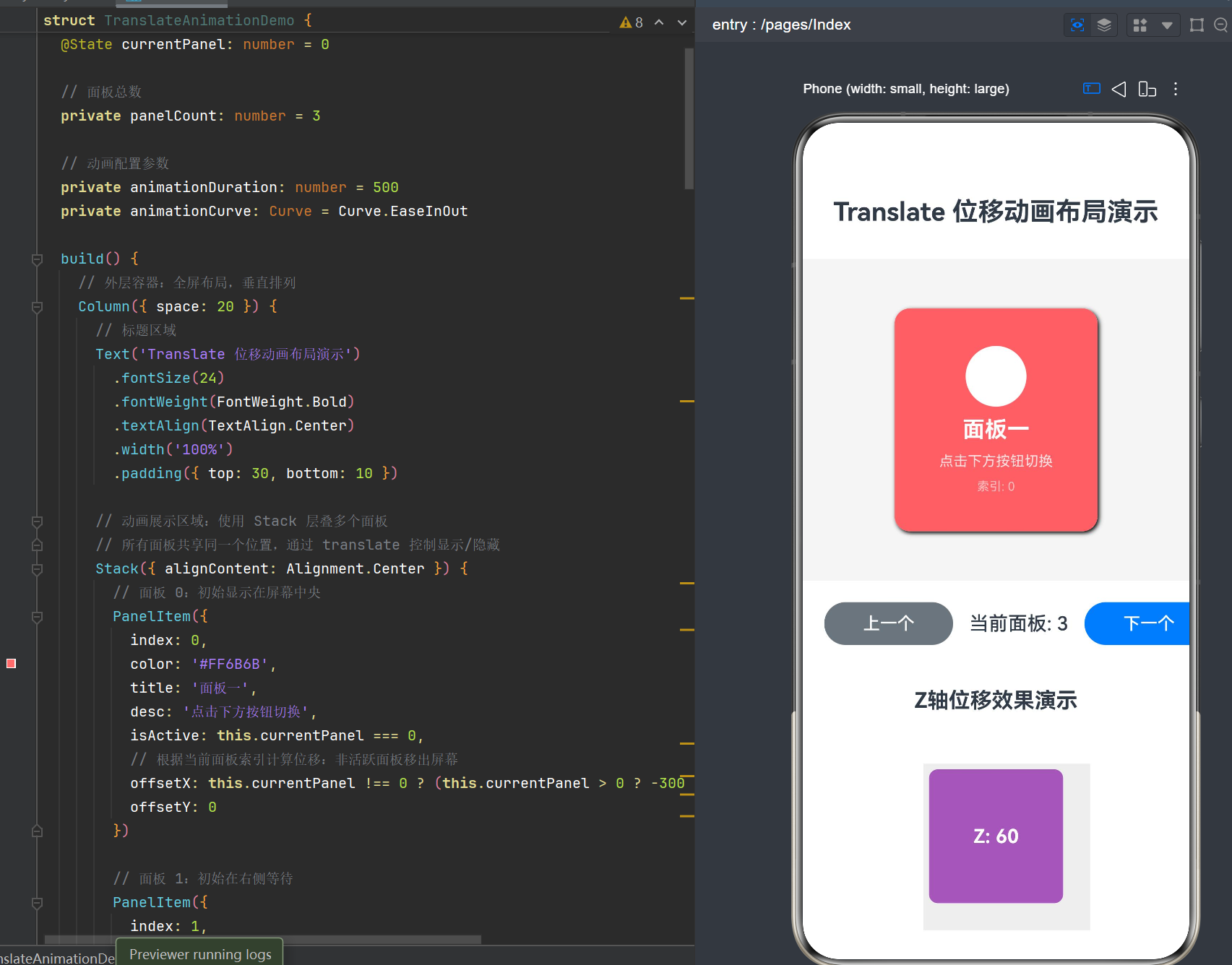Image resolution: width=1232 pixels, height=965 pixels.
Task: Click the Translate 位移动画布局演示 title in preview
Action: pos(996,212)
